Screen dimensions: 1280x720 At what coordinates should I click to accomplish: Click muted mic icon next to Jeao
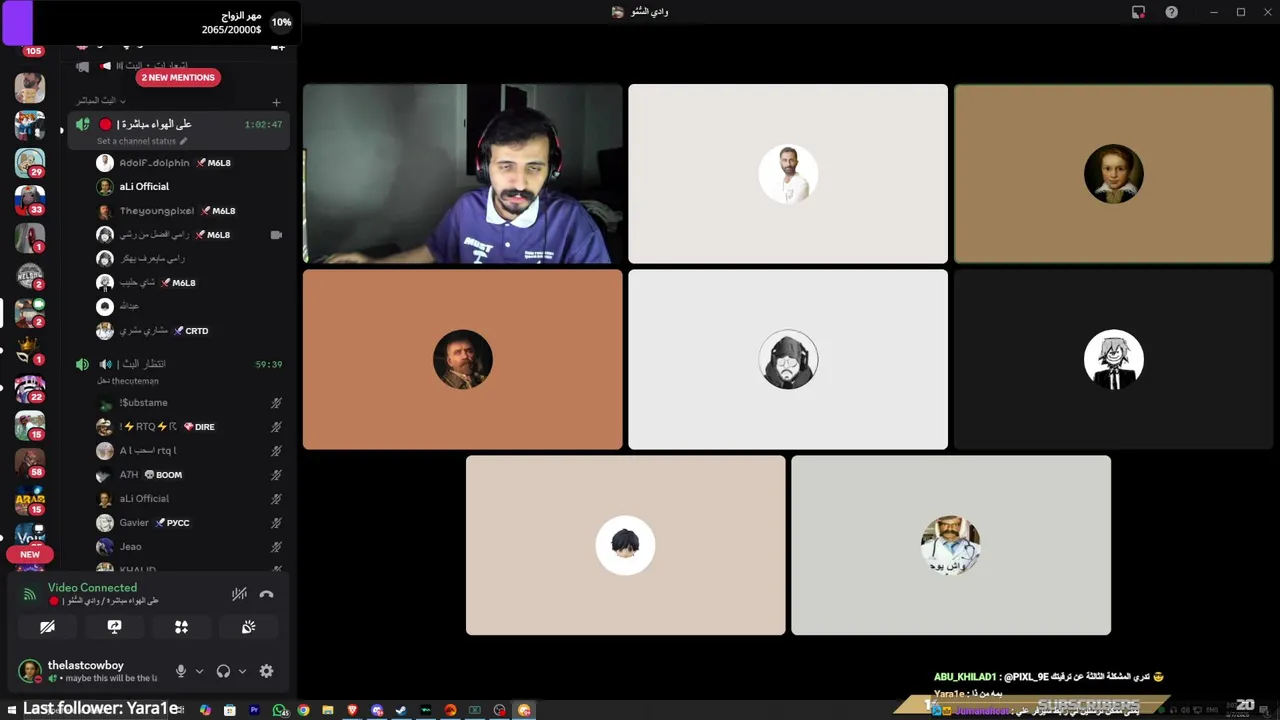coord(276,547)
